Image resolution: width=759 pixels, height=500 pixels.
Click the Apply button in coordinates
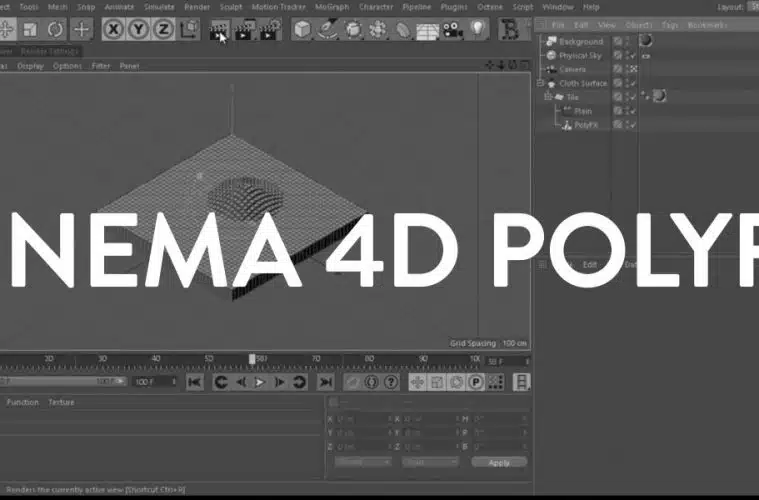498,462
